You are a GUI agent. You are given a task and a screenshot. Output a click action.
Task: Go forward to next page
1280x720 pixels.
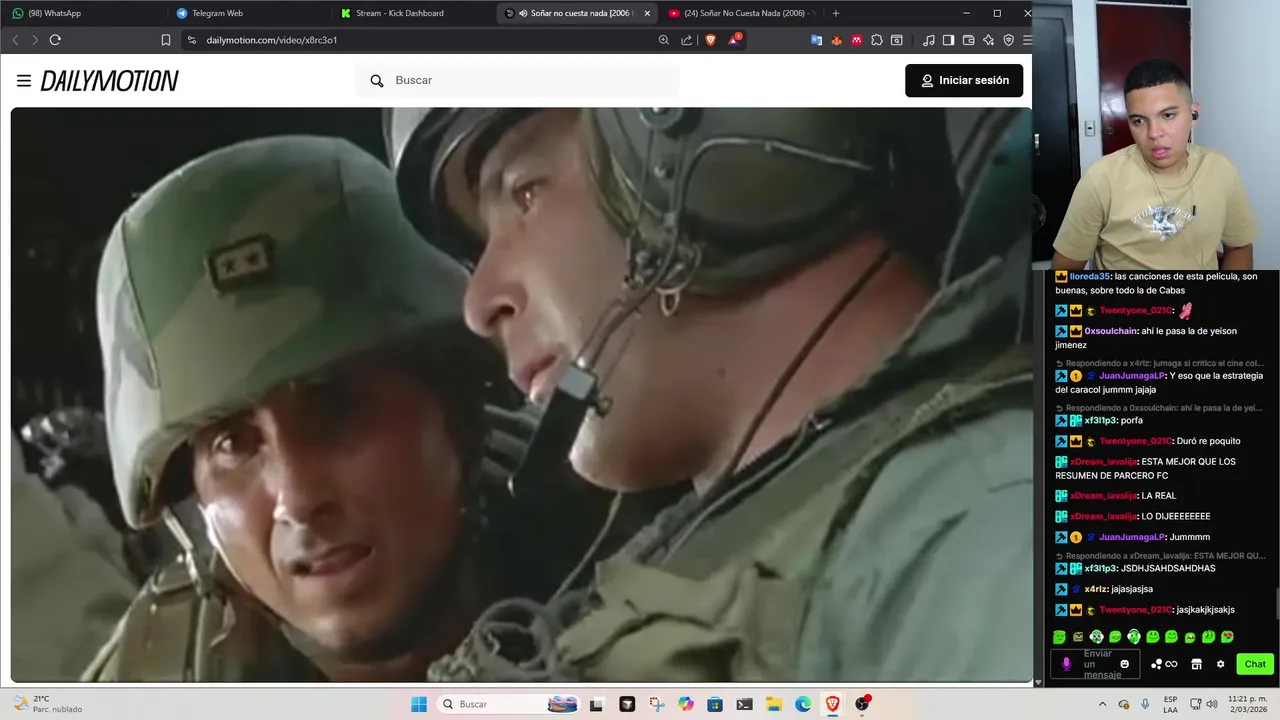[34, 40]
